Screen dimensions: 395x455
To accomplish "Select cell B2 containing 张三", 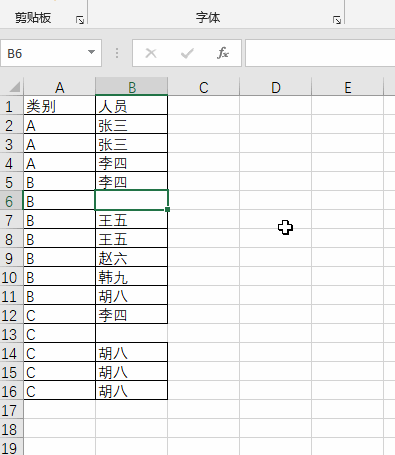I will pos(132,125).
